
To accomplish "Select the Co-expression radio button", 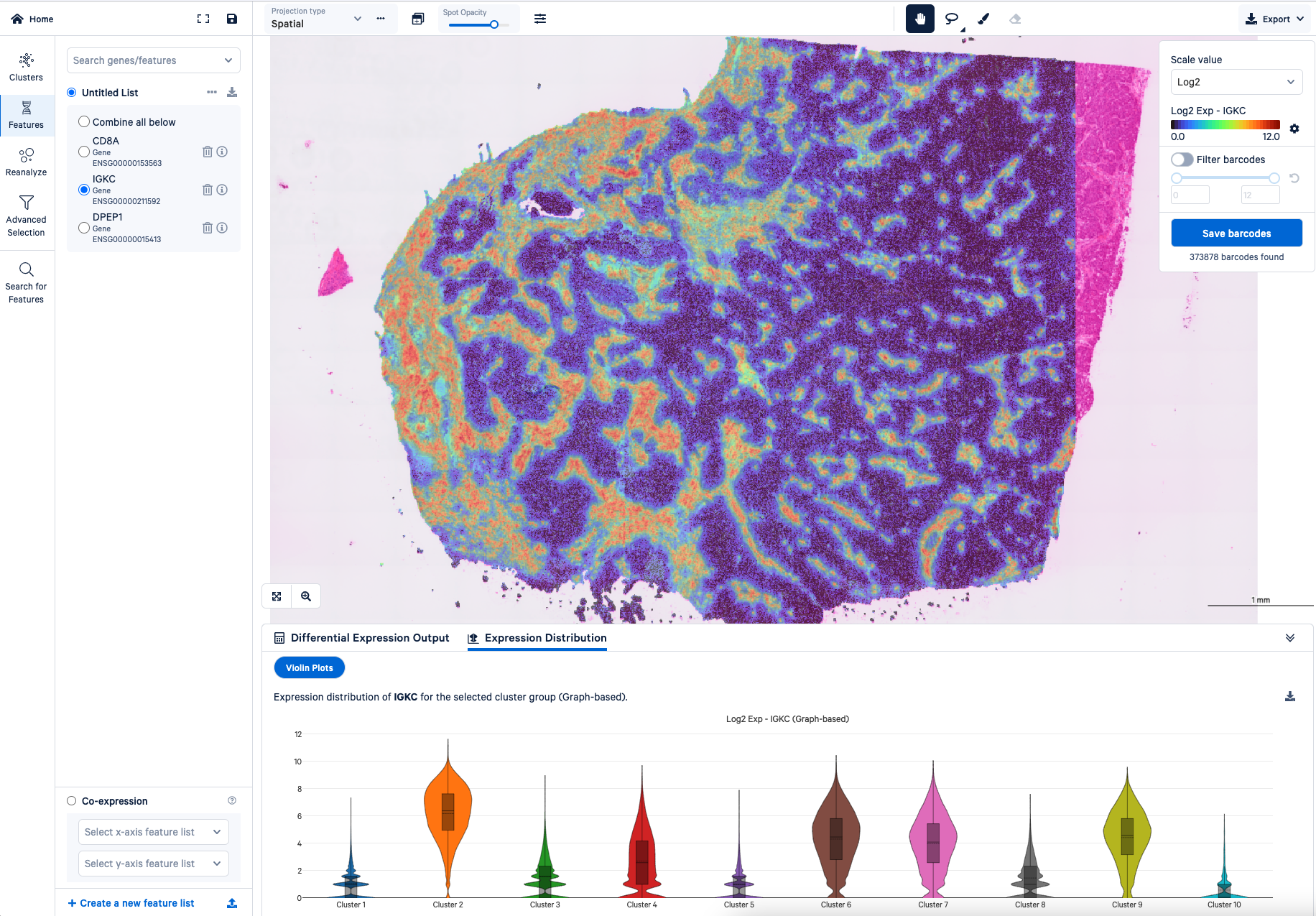I will pyautogui.click(x=71, y=800).
